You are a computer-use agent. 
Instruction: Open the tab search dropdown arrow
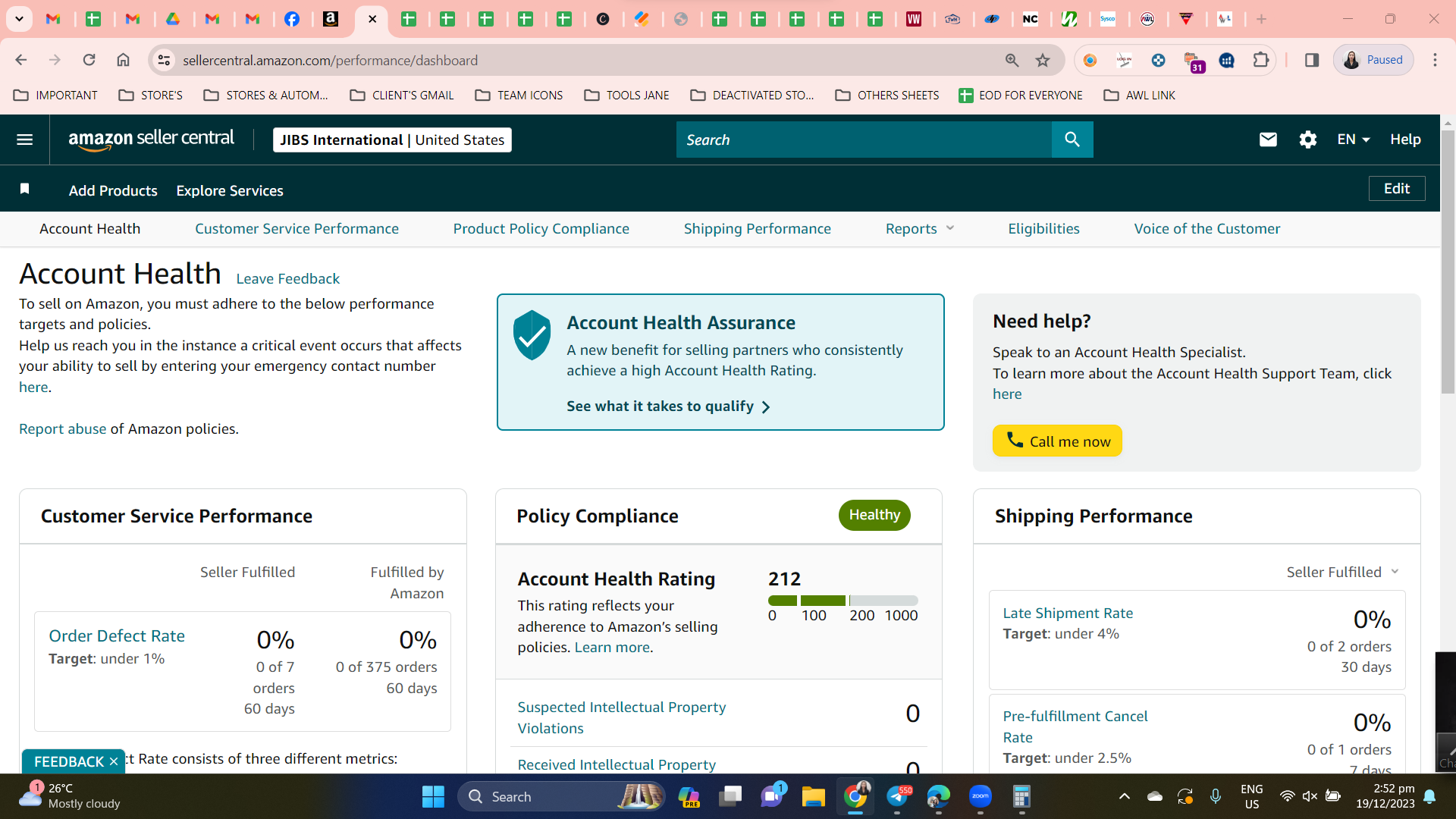19,19
